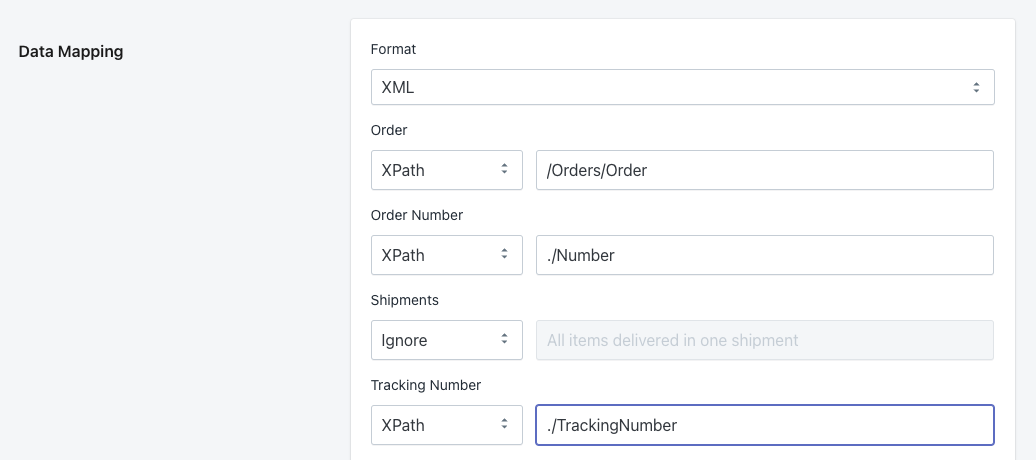The height and width of the screenshot is (460, 1036).
Task: Focus the ./Number input field
Action: pos(764,255)
